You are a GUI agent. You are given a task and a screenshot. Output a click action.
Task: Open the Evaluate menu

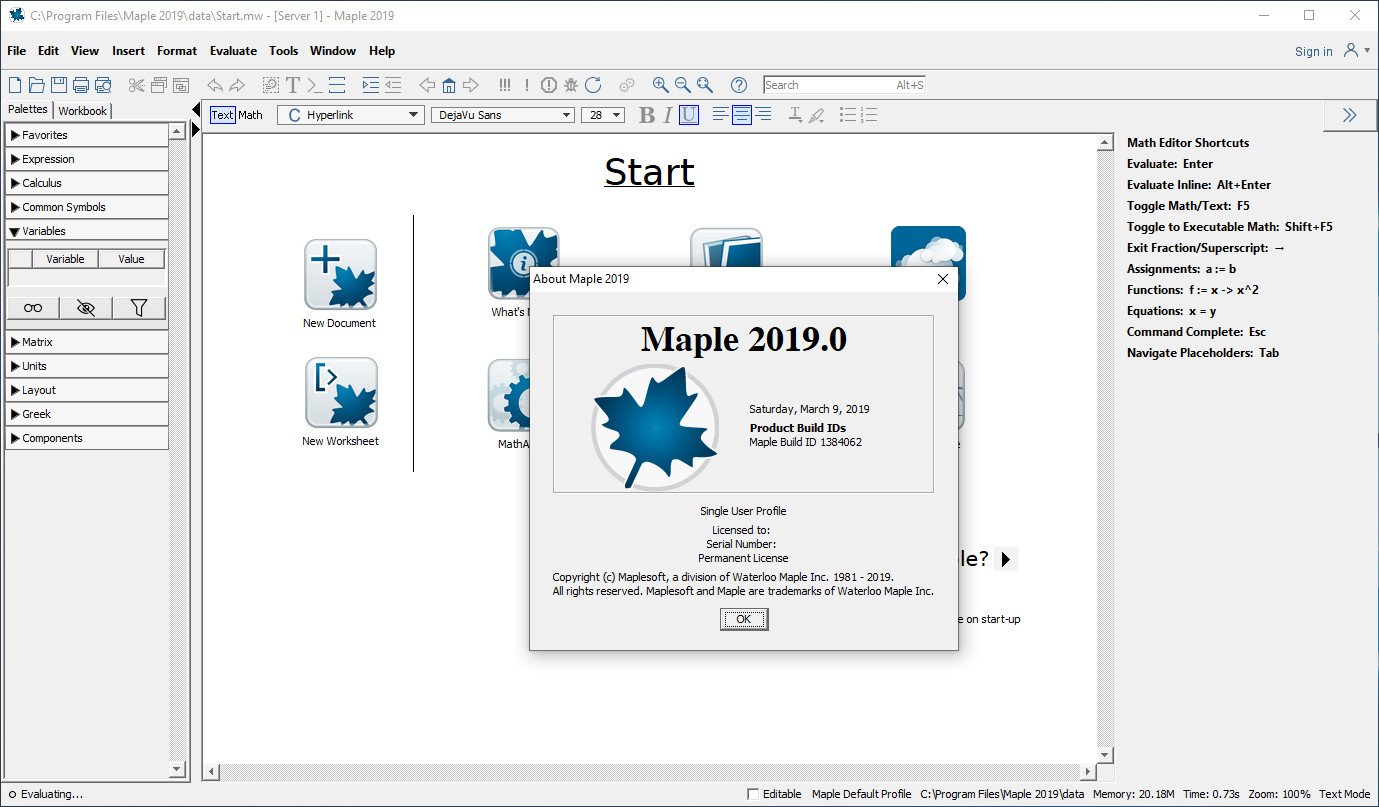click(233, 51)
